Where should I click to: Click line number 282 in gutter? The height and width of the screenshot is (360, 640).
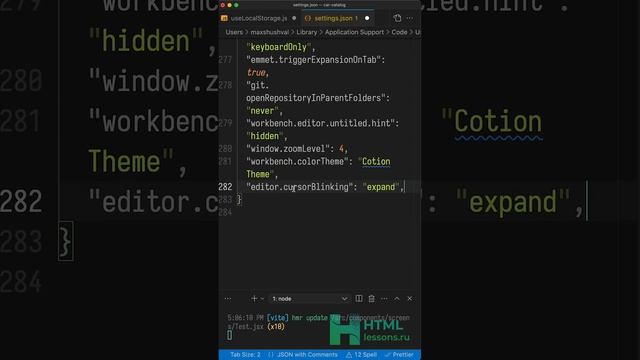pos(225,187)
